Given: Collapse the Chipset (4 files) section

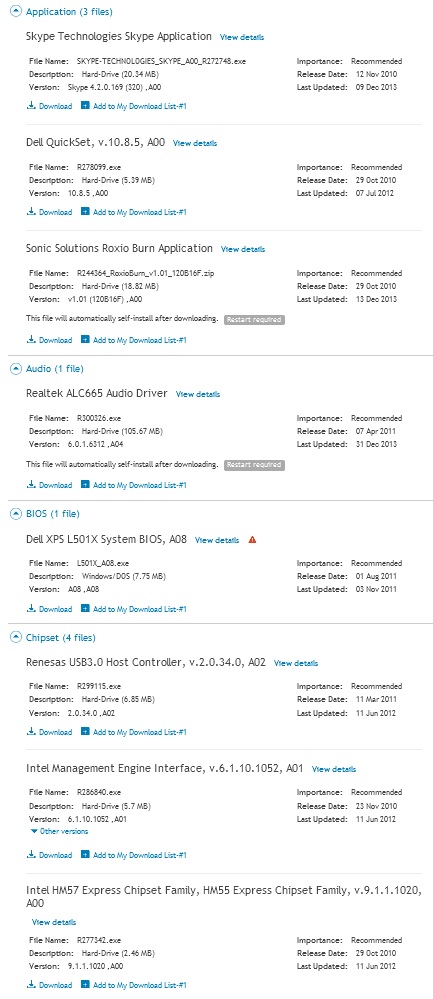Looking at the screenshot, I should pos(15,638).
